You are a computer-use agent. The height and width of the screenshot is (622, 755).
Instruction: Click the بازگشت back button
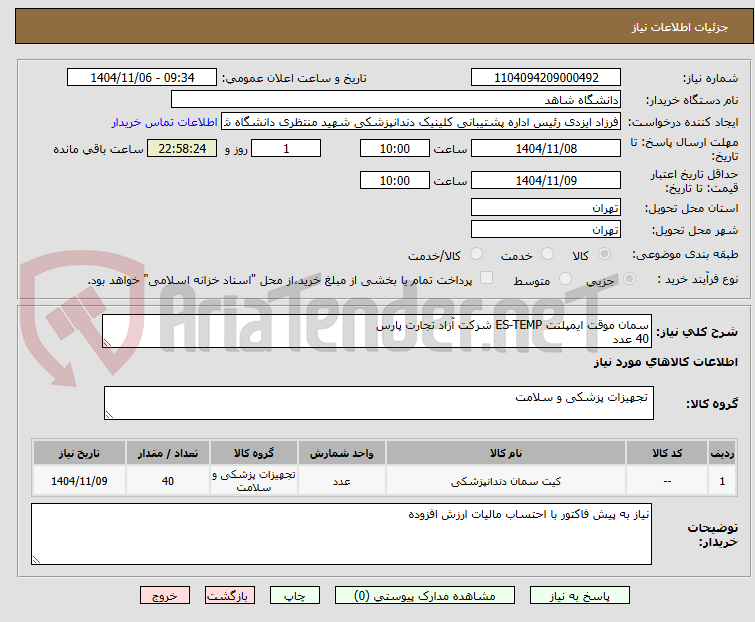point(230,596)
